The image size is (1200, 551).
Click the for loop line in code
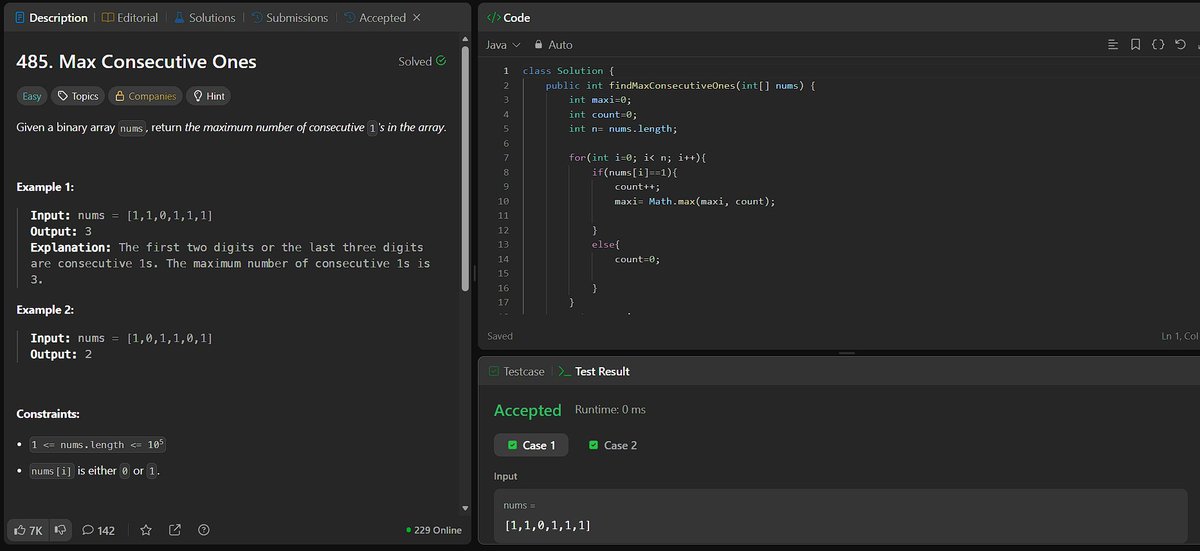pyautogui.click(x=636, y=158)
